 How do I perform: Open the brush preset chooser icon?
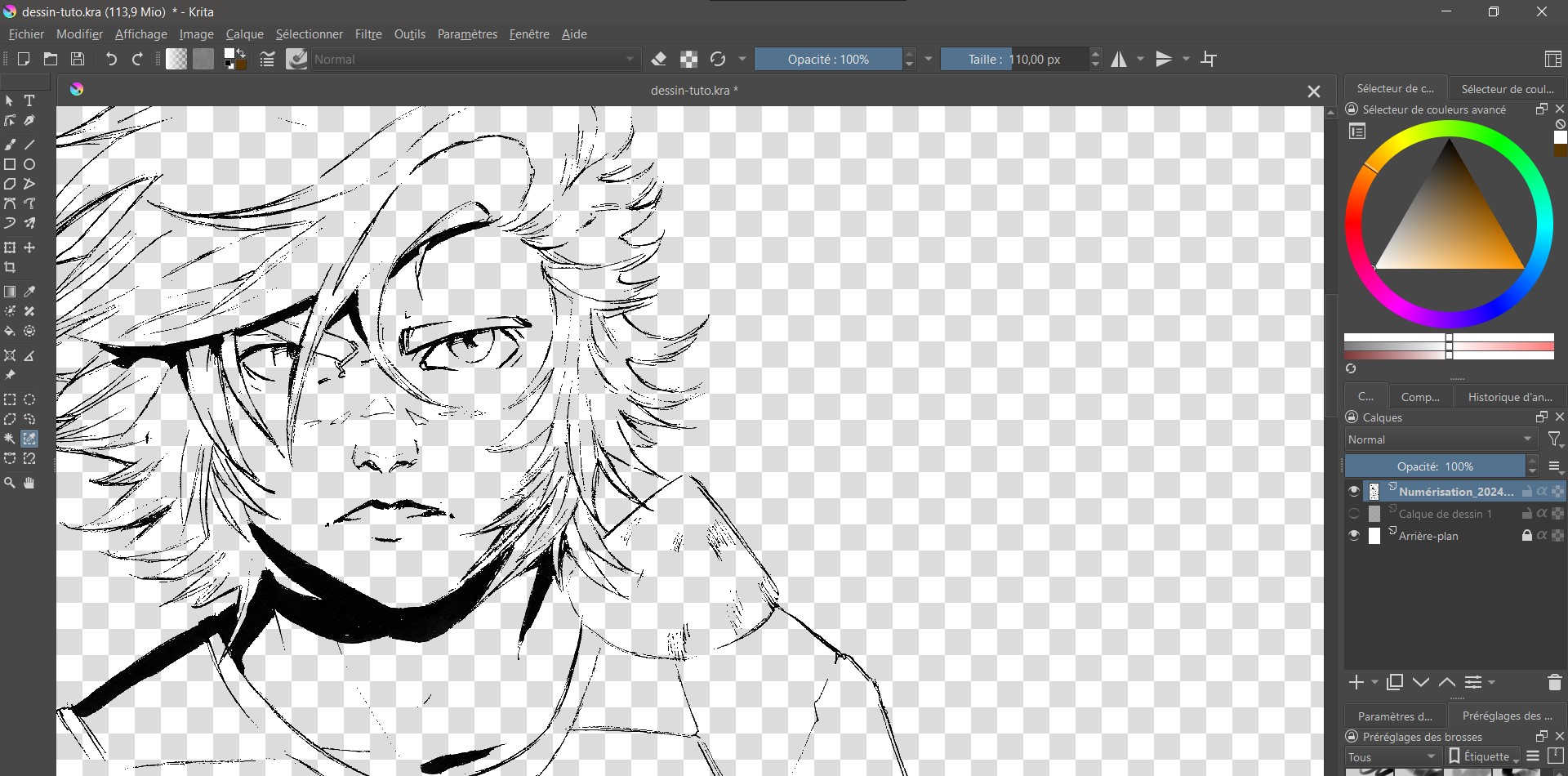tap(297, 59)
